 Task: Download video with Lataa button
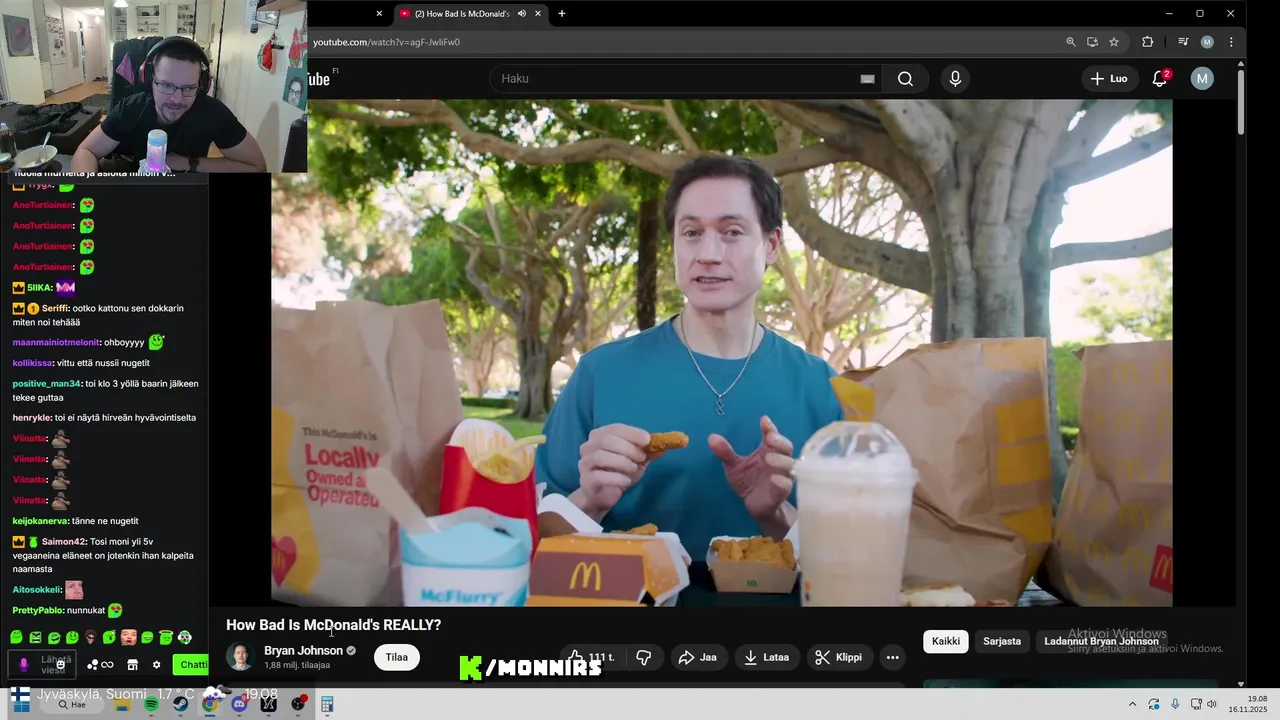[x=767, y=657]
